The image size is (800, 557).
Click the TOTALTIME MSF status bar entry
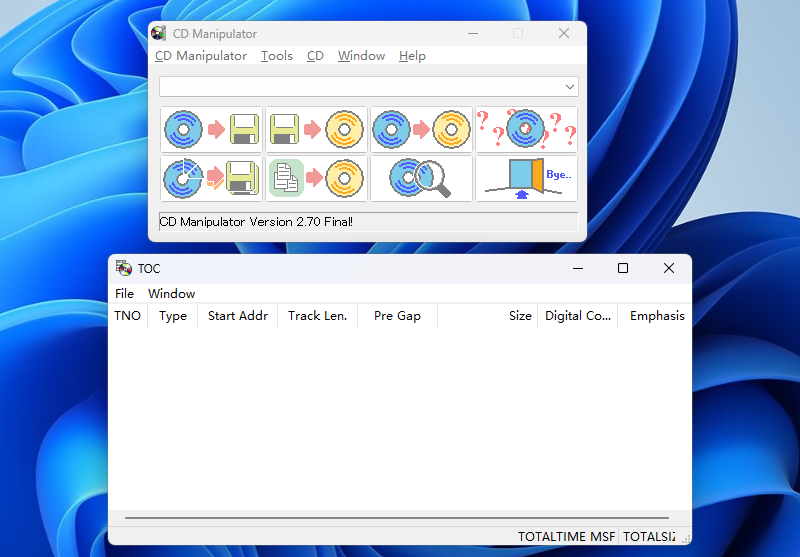[566, 537]
